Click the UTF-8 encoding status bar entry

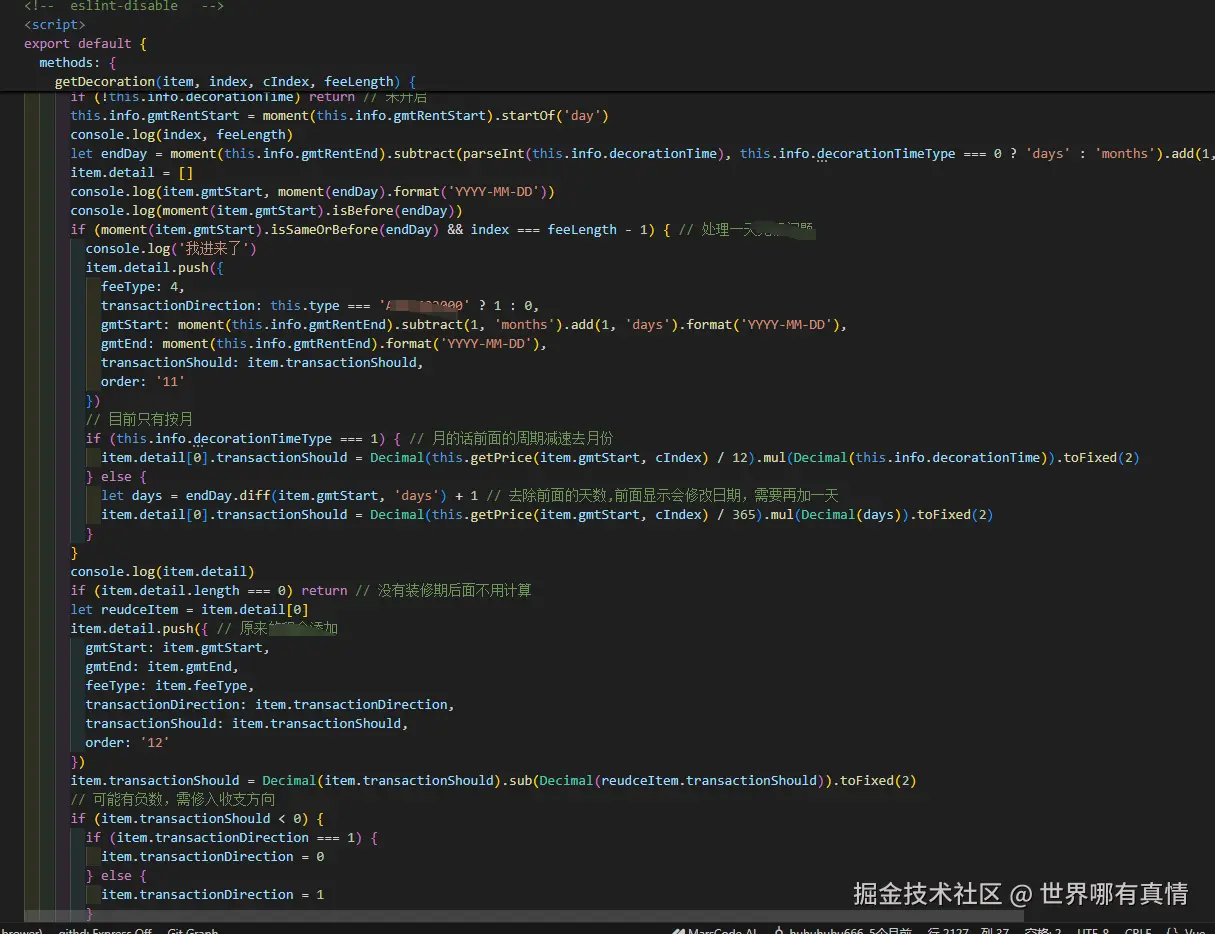[1093, 931]
